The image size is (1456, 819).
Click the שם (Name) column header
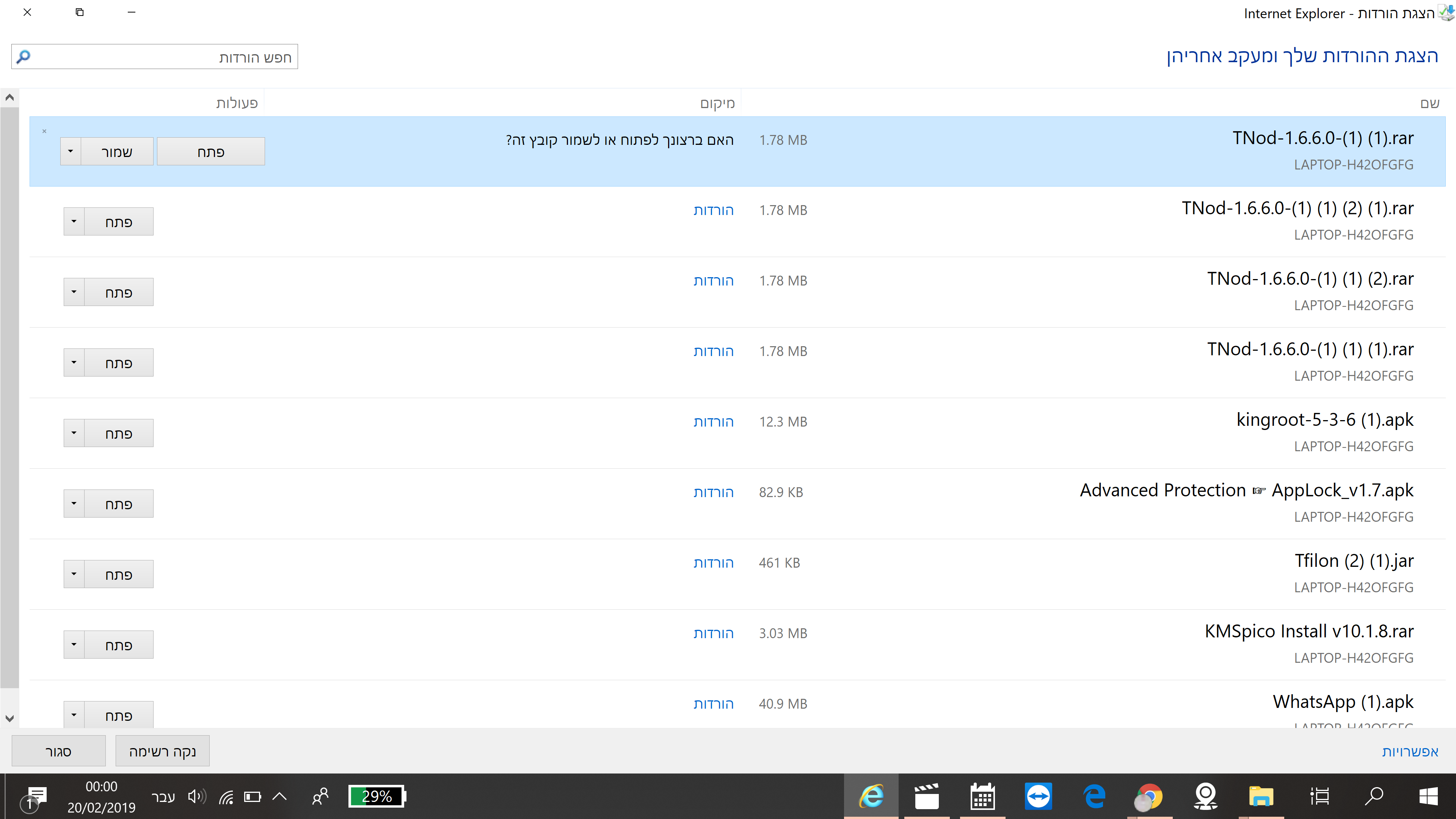tap(1429, 103)
